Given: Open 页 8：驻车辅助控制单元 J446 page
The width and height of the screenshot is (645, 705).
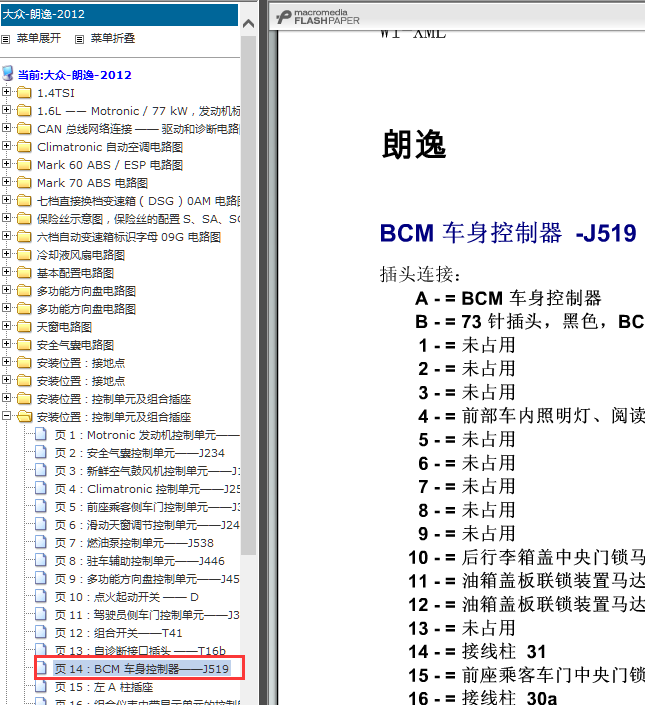Looking at the screenshot, I should click(x=139, y=561).
